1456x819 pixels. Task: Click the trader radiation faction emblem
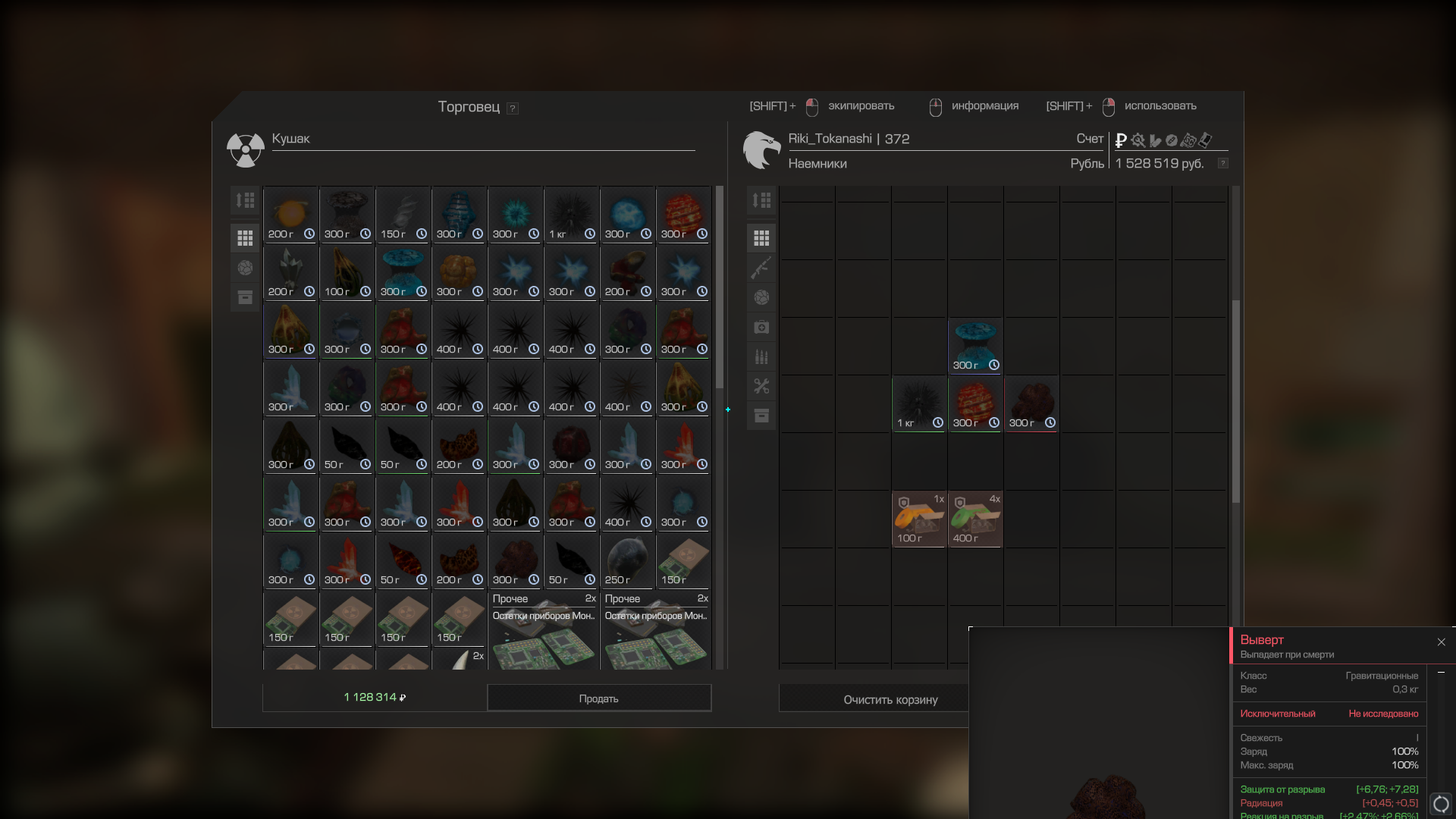(x=246, y=150)
